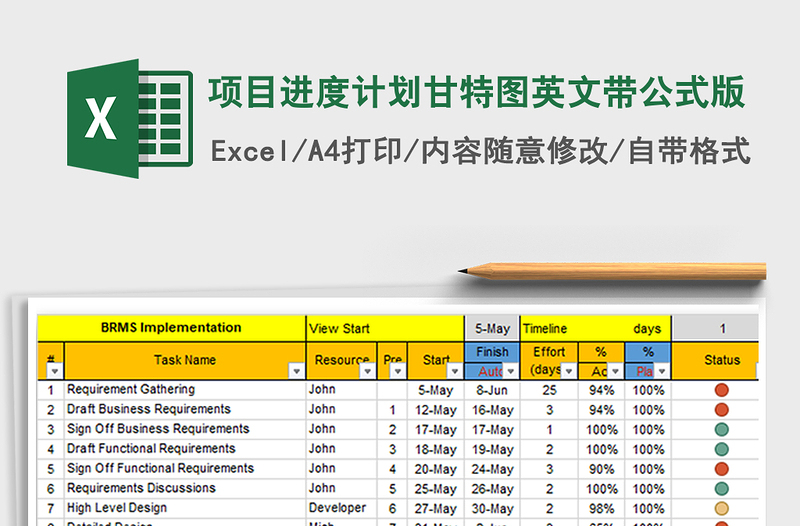
Task: Open the Effort days filter dropdown
Action: coord(567,371)
